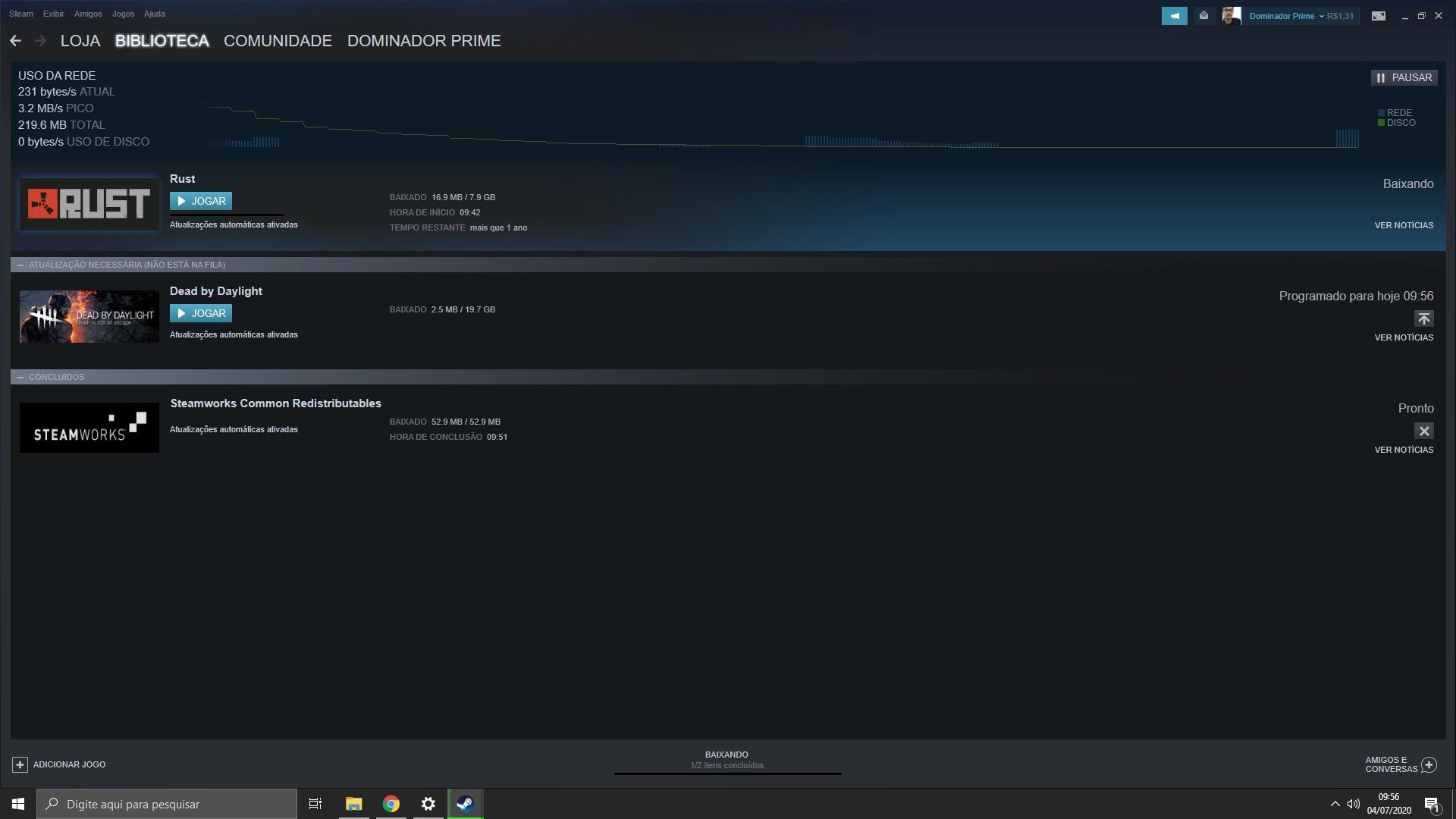Image resolution: width=1456 pixels, height=819 pixels.
Task: Open the Amigos menu
Action: click(88, 14)
